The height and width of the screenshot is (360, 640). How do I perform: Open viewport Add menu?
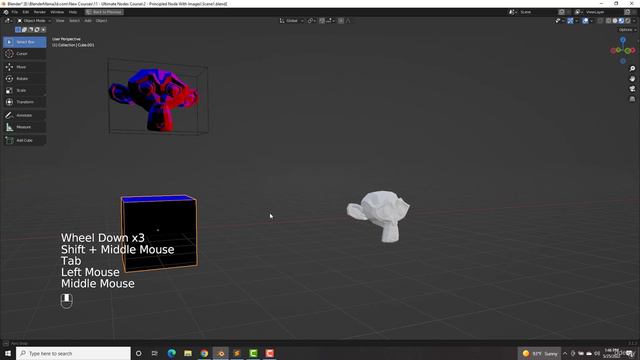88,21
